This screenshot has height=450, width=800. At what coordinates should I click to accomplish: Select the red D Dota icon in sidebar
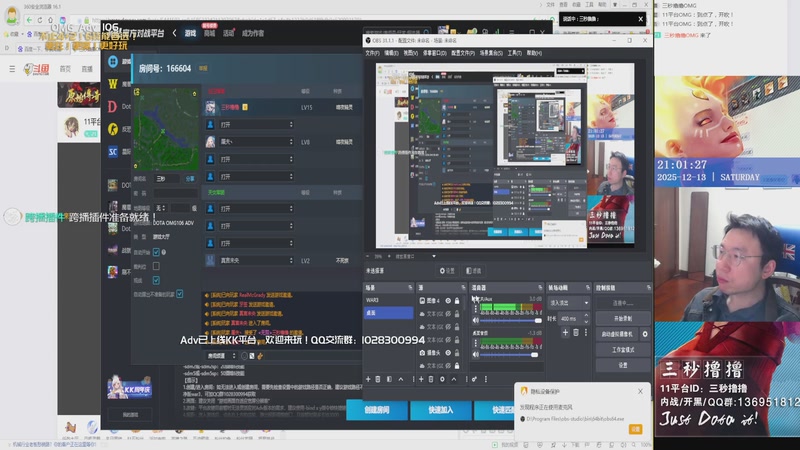pyautogui.click(x=113, y=107)
